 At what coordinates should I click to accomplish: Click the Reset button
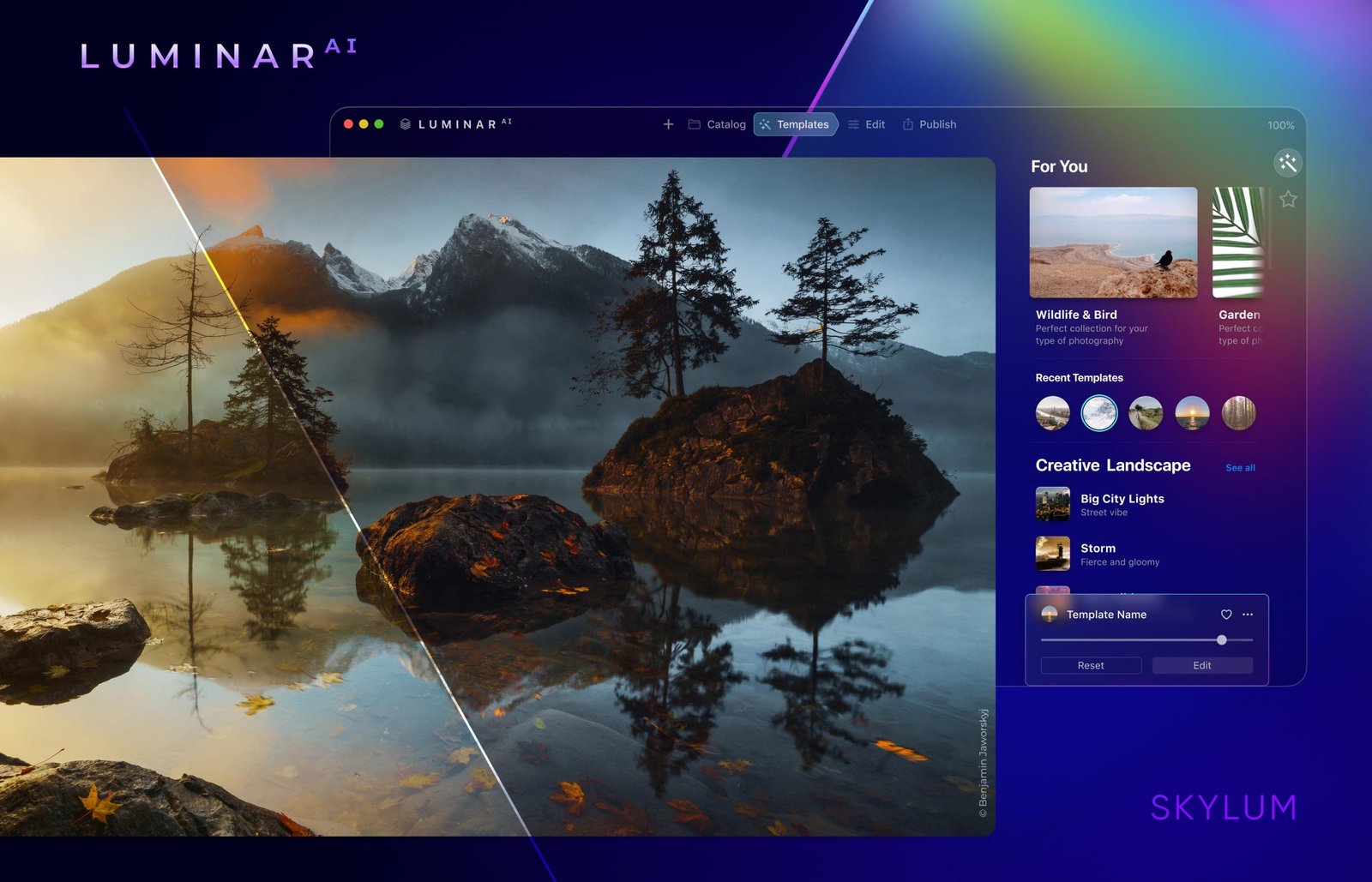[1091, 665]
